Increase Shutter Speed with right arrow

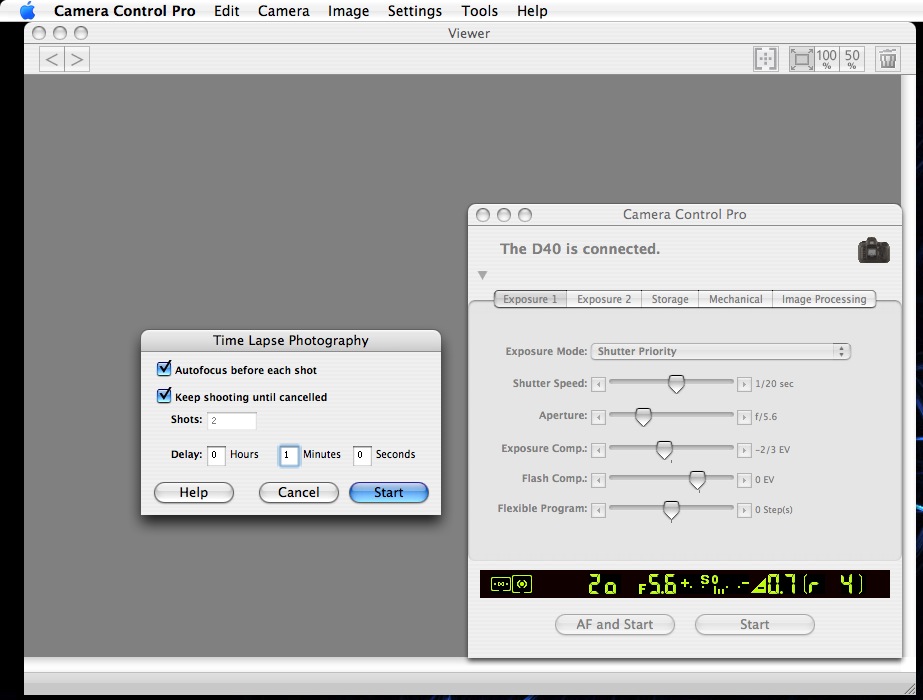coord(744,384)
